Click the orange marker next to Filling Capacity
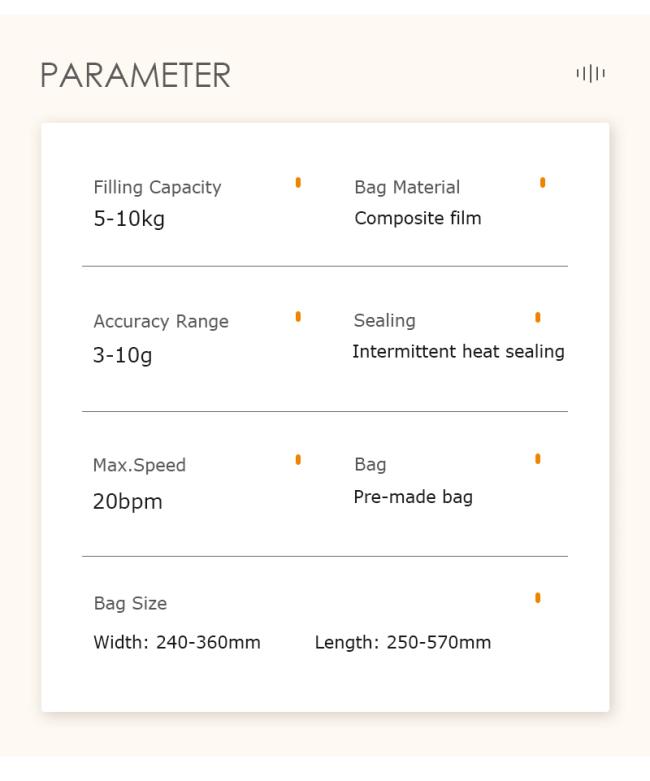This screenshot has height=781, width=650. (298, 182)
